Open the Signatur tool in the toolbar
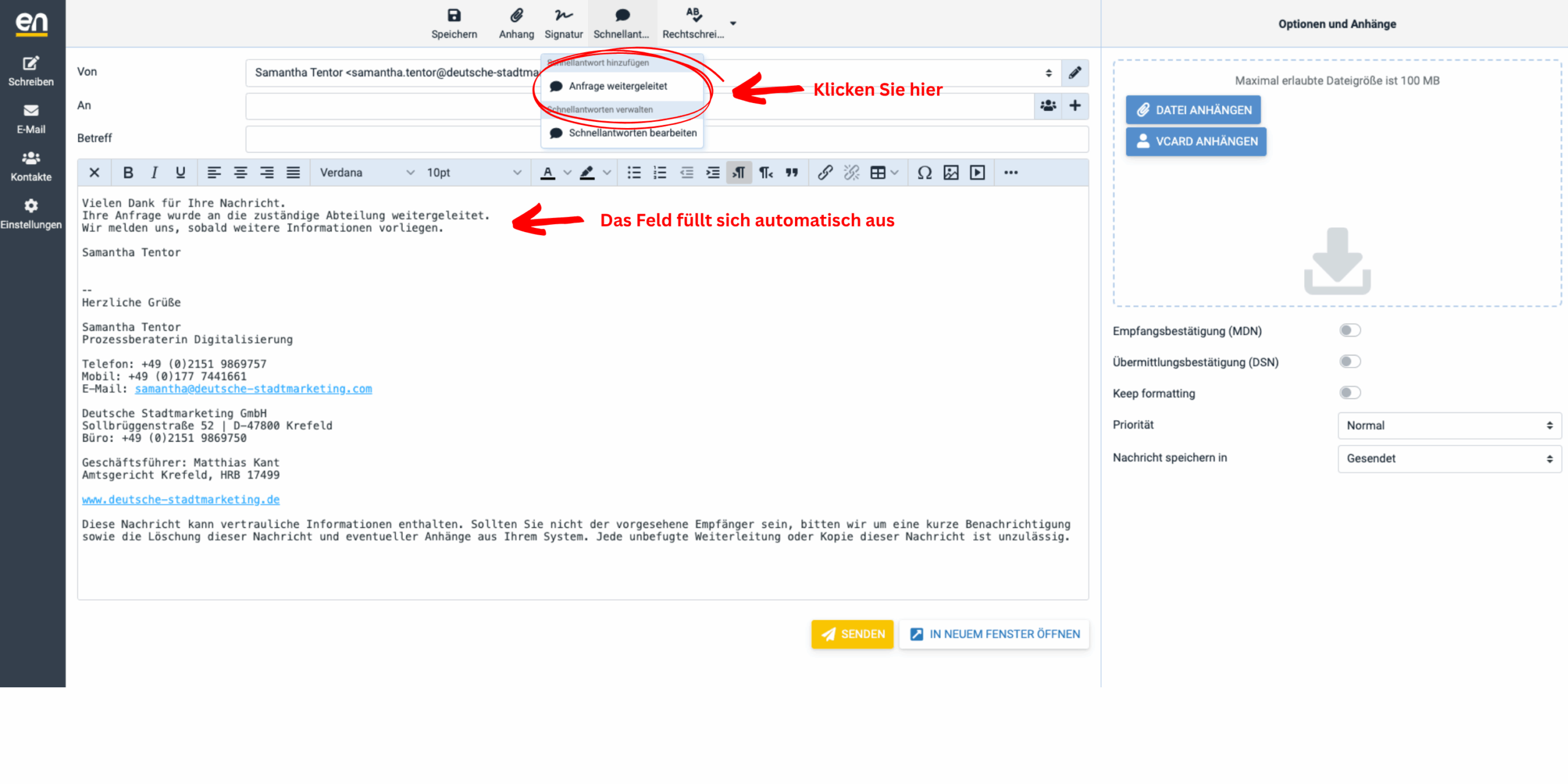Image resolution: width=1568 pixels, height=784 pixels. pyautogui.click(x=563, y=23)
